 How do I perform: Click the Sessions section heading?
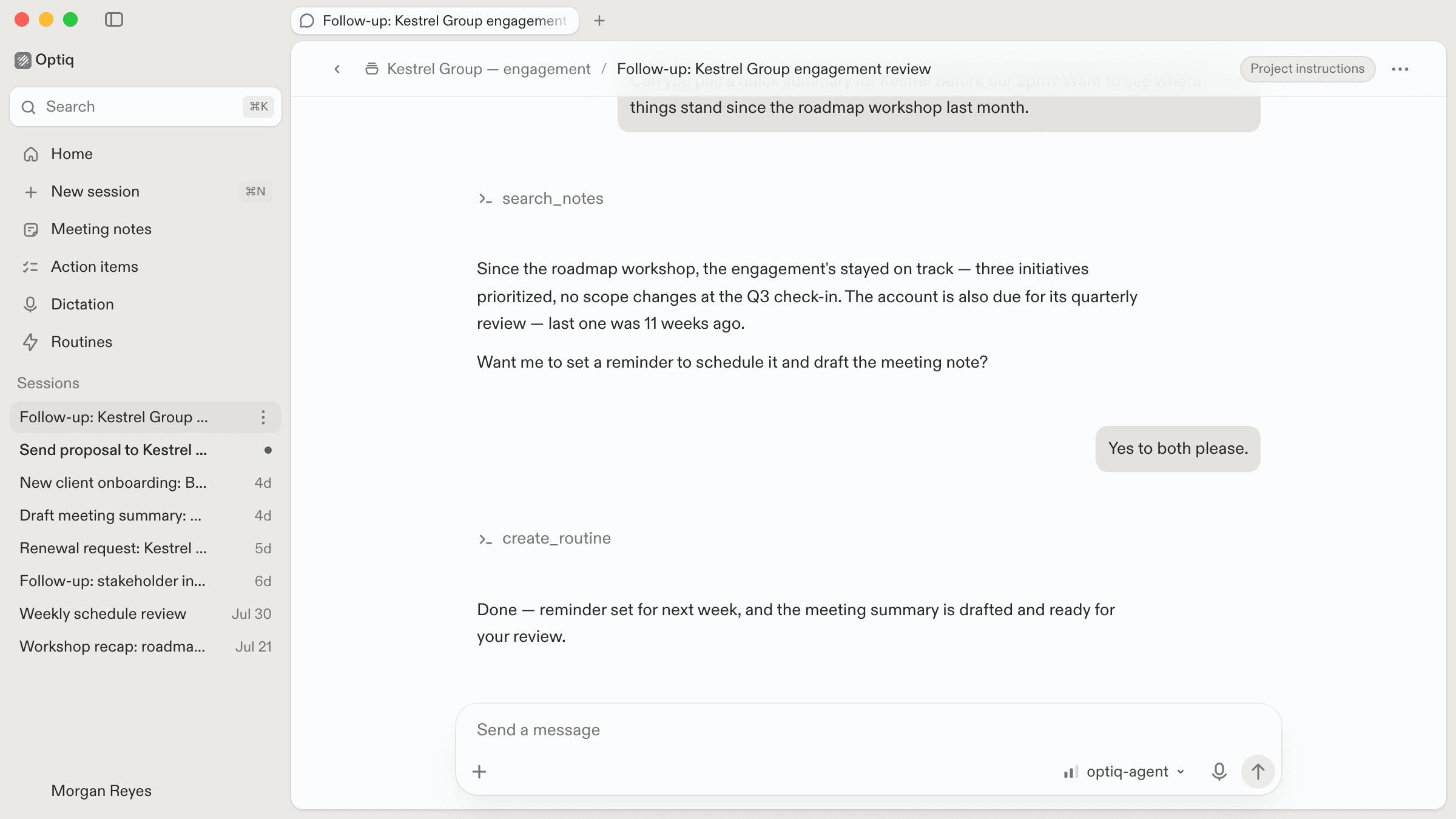[49, 383]
